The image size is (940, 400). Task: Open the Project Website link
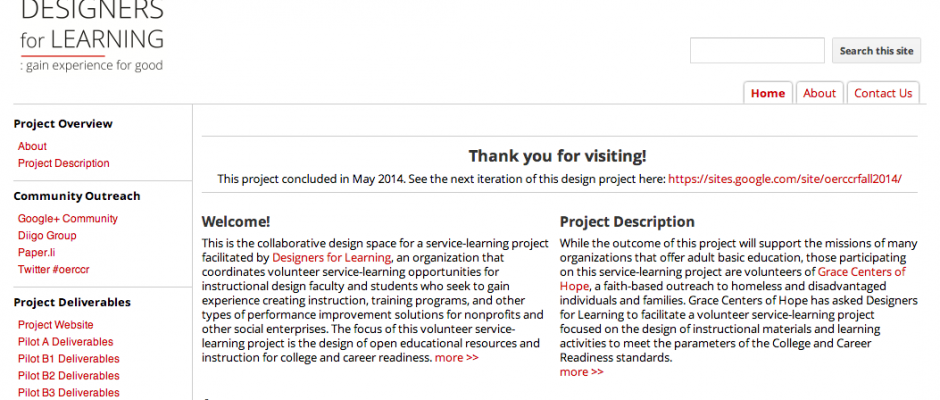(56, 324)
